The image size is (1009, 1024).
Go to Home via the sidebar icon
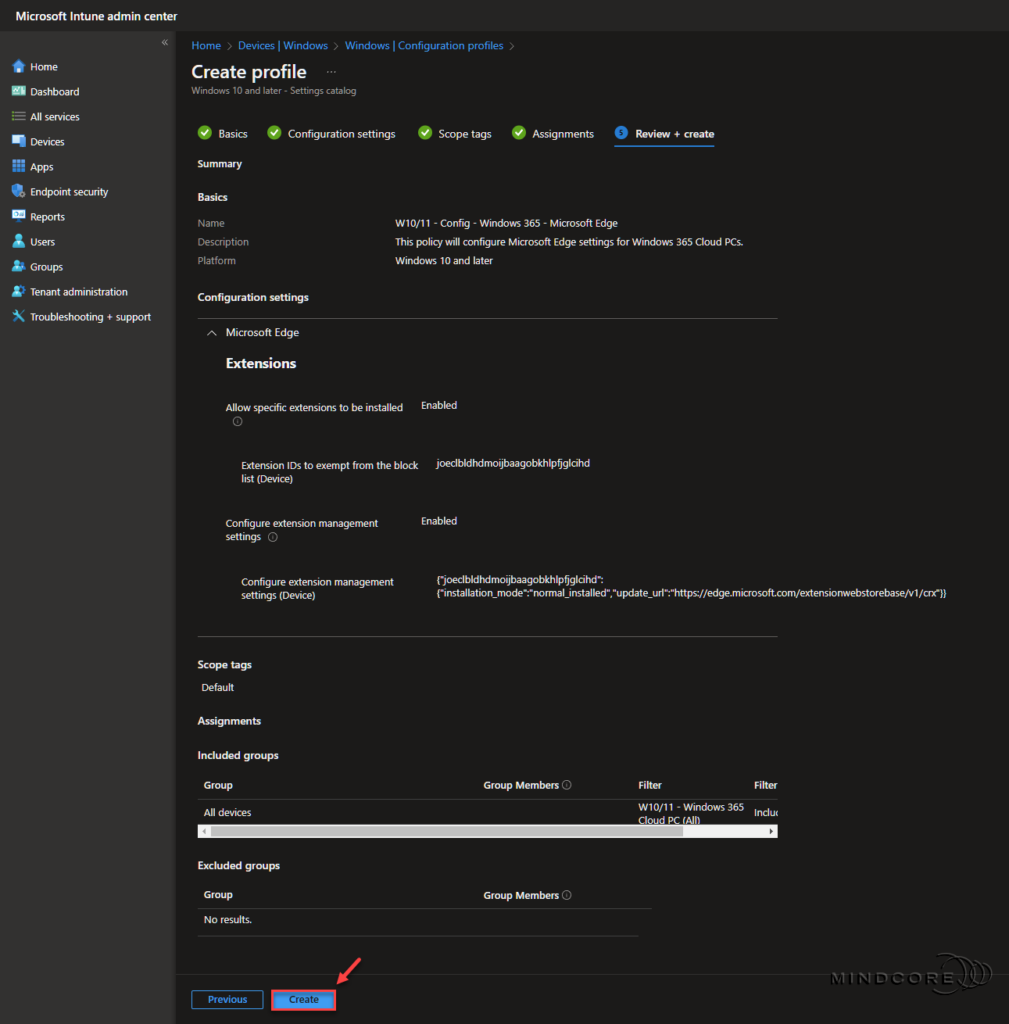[x=43, y=66]
